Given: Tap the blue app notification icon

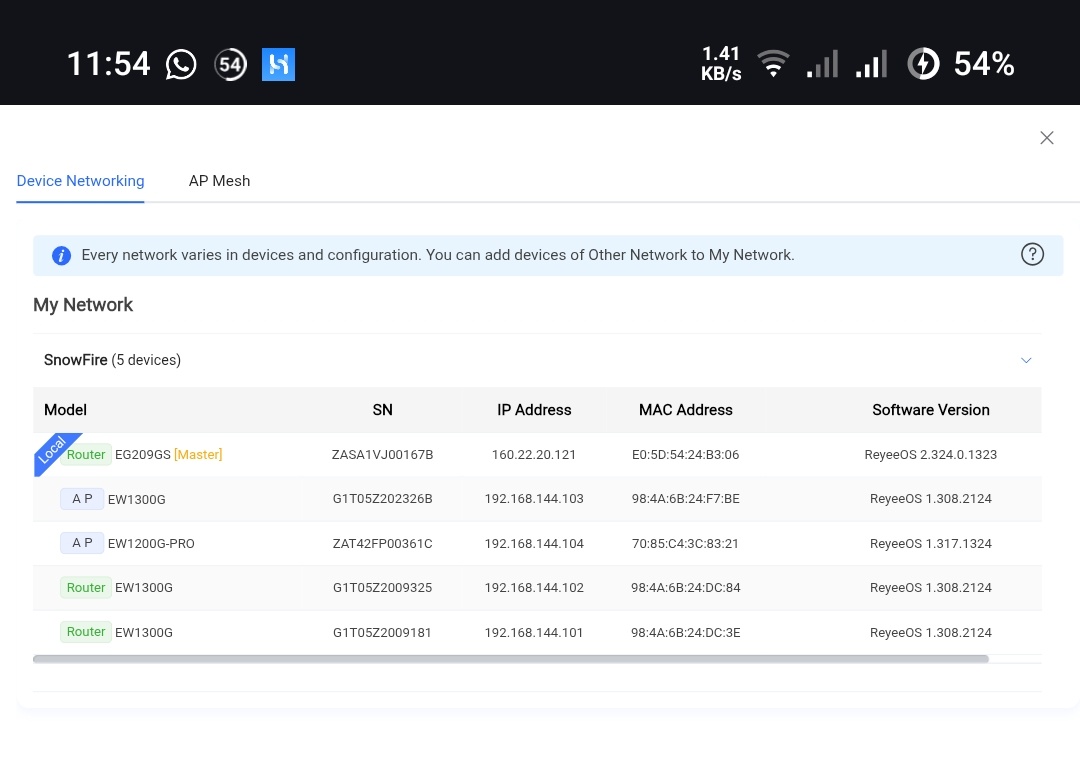Looking at the screenshot, I should (x=278, y=64).
